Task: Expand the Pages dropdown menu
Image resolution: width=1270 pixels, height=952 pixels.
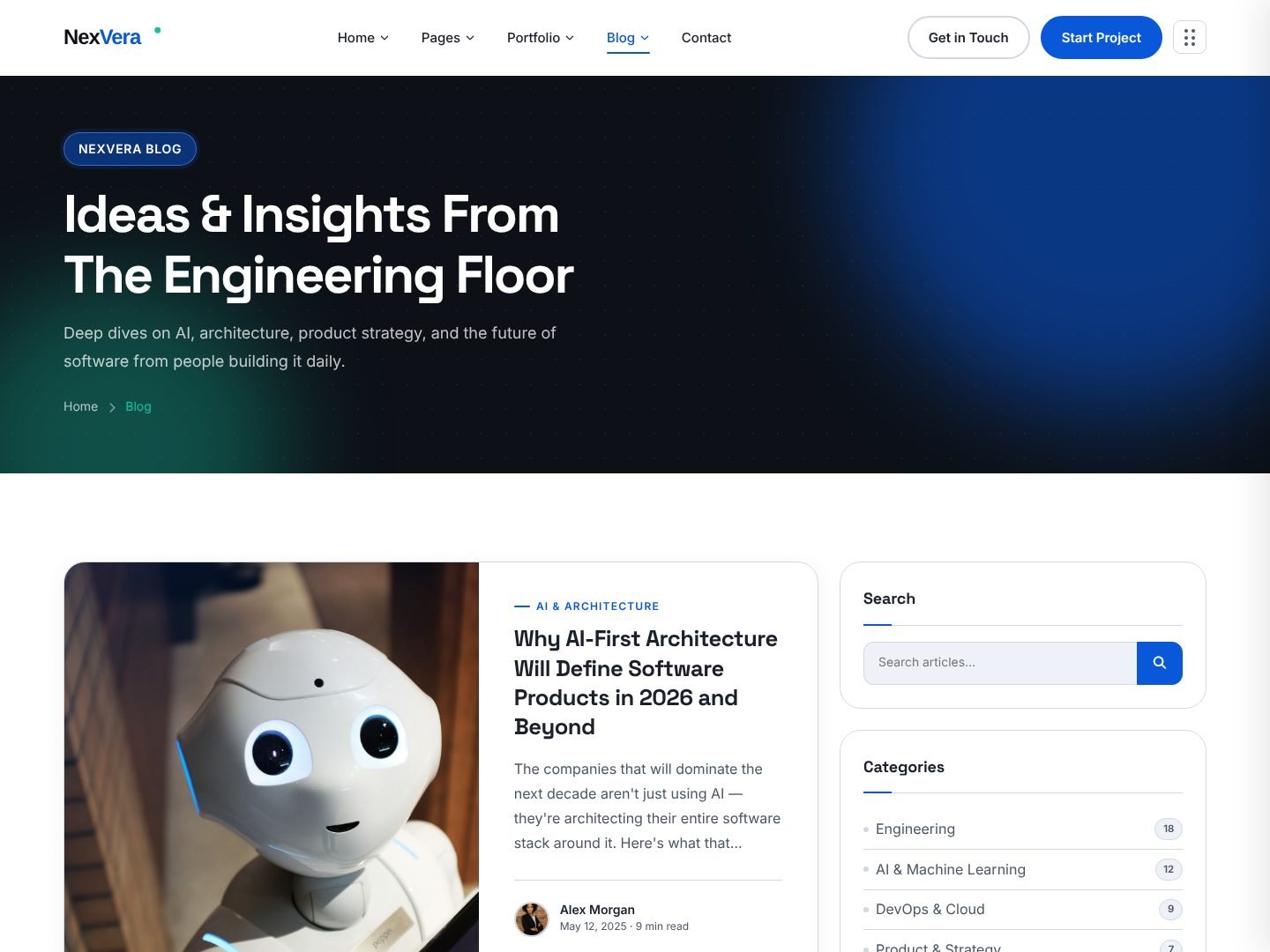Action: click(447, 37)
